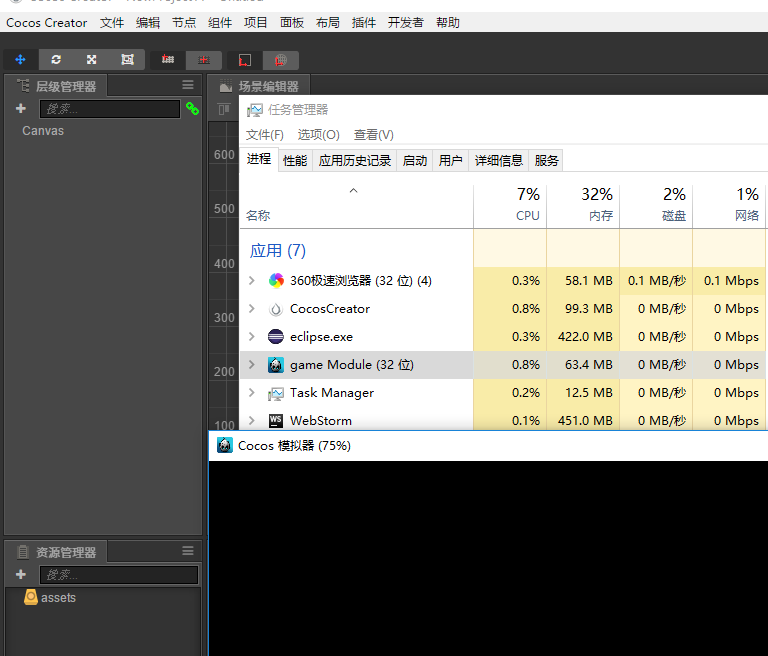This screenshot has width=768, height=656.
Task: Sort processes by 网络 column
Action: pos(729,206)
